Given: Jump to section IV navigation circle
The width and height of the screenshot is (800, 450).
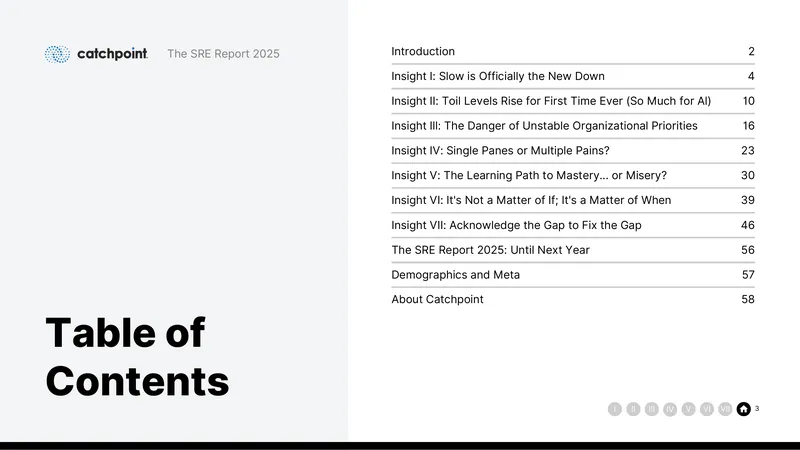Looking at the screenshot, I should coord(670,409).
